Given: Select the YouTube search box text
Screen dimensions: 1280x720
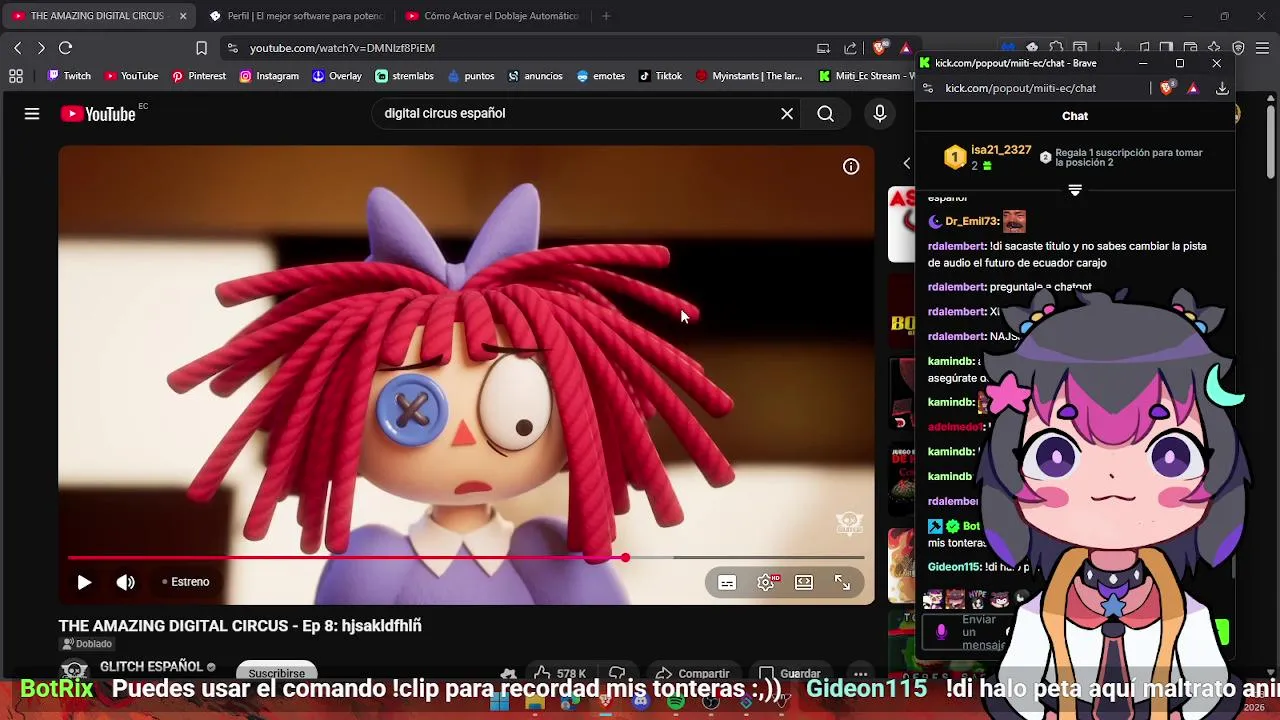Looking at the screenshot, I should point(444,114).
